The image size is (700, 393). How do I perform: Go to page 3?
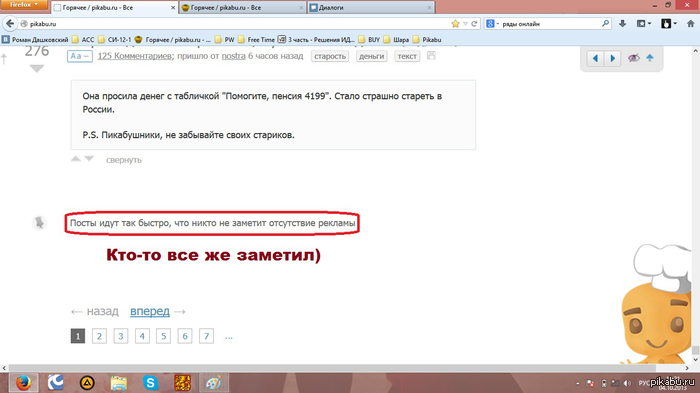click(121, 336)
